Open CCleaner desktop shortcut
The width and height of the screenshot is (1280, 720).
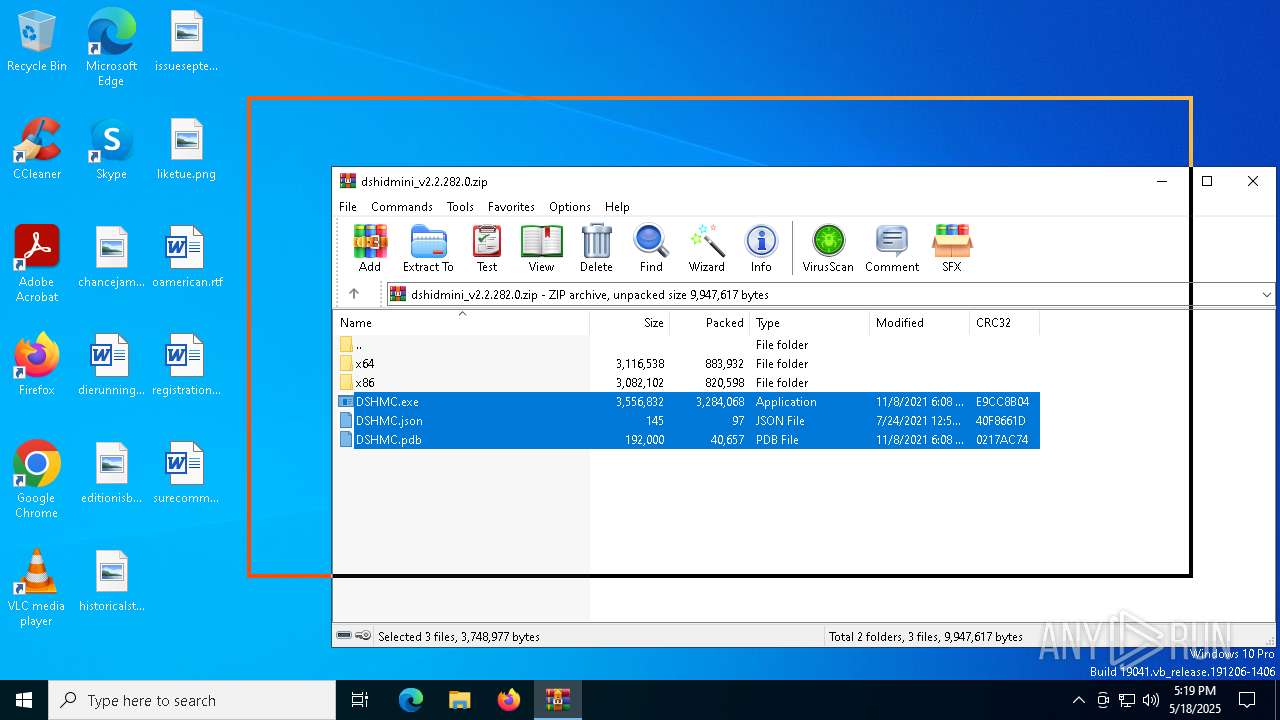click(x=37, y=149)
